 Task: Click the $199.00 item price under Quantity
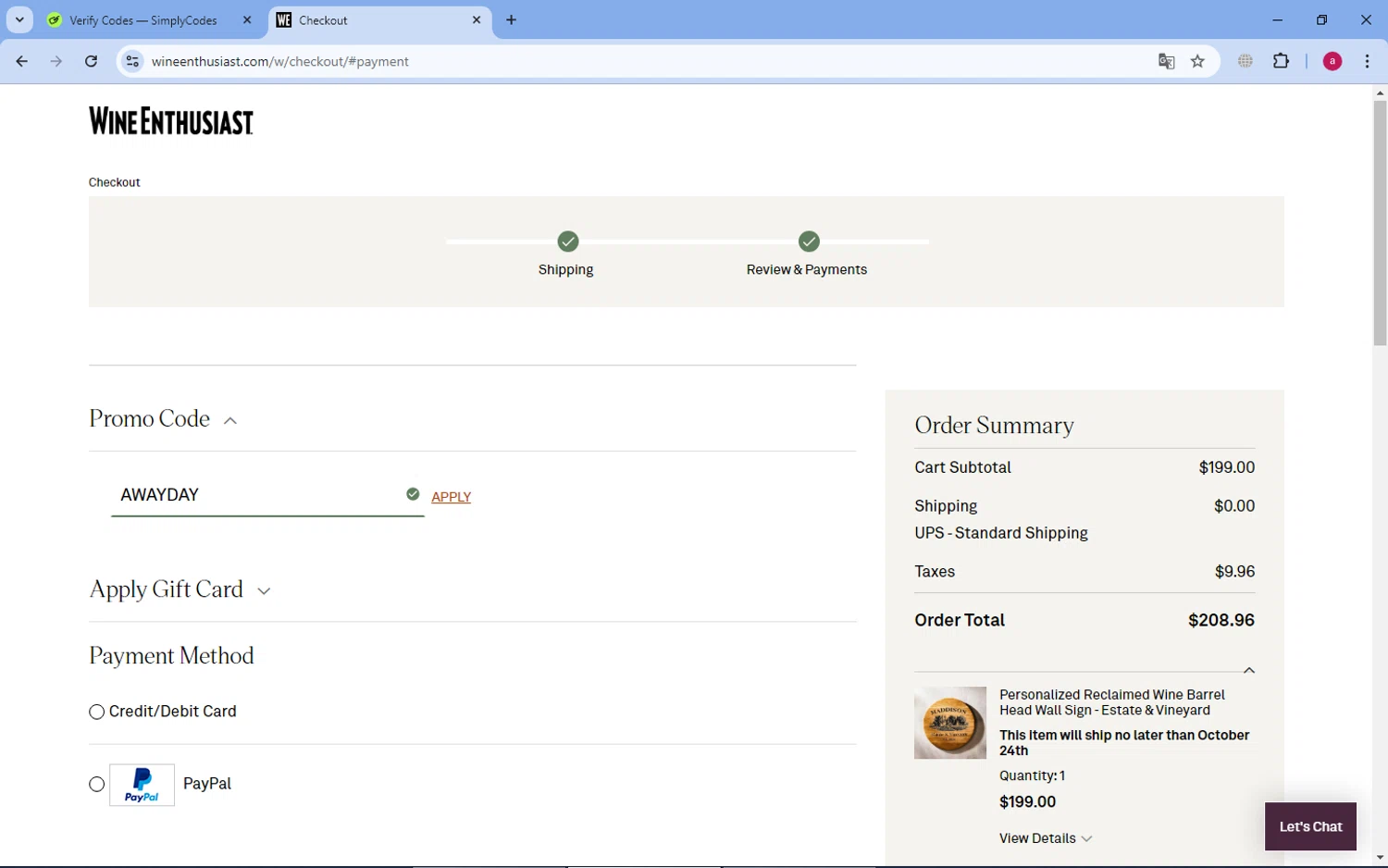(1027, 802)
